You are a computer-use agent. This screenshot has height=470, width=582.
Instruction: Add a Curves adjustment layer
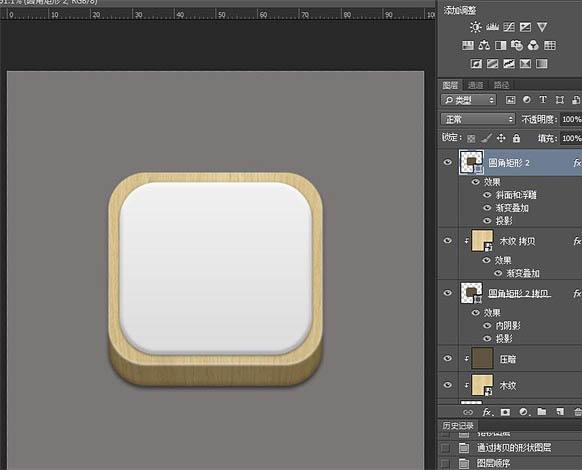[509, 27]
